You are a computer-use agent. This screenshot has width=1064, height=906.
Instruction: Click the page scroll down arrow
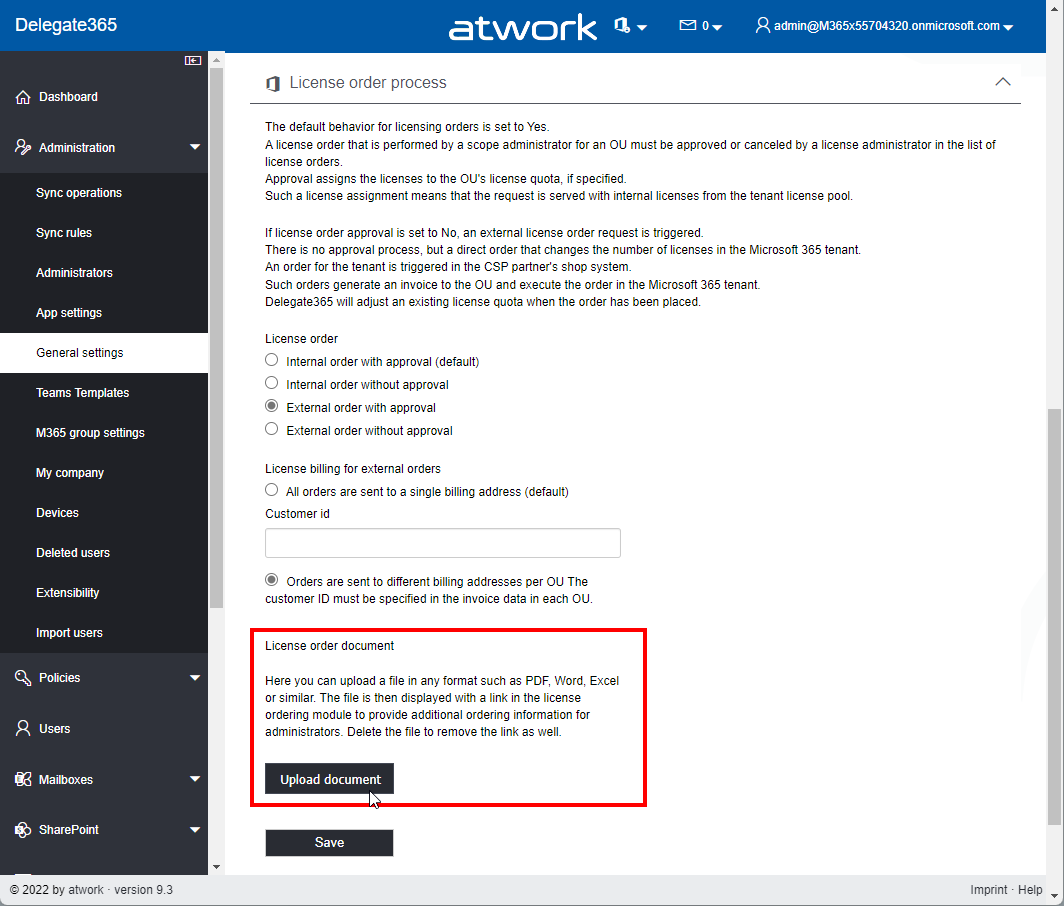tap(1054, 896)
